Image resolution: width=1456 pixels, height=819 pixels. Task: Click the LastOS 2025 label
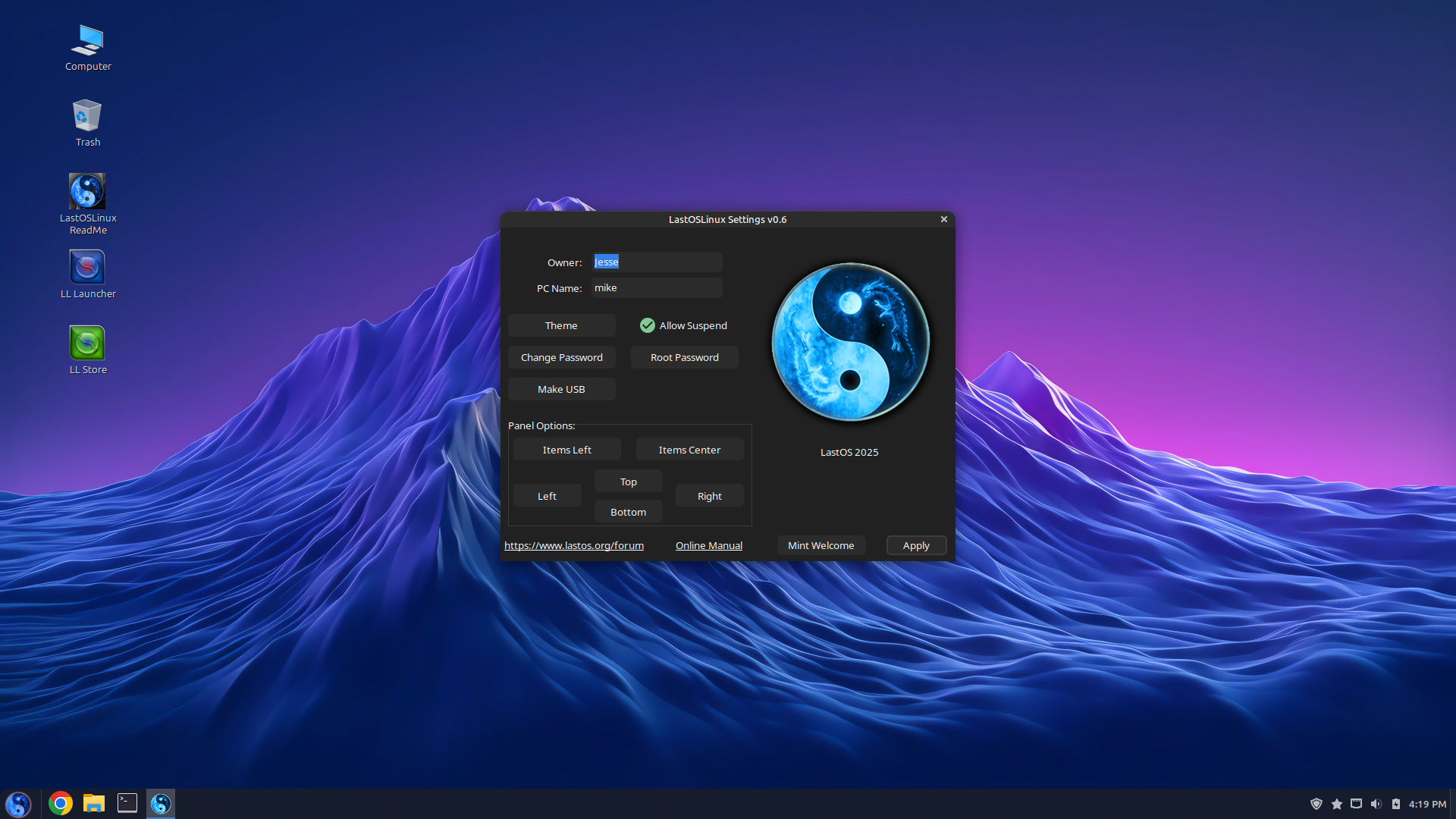pyautogui.click(x=849, y=452)
